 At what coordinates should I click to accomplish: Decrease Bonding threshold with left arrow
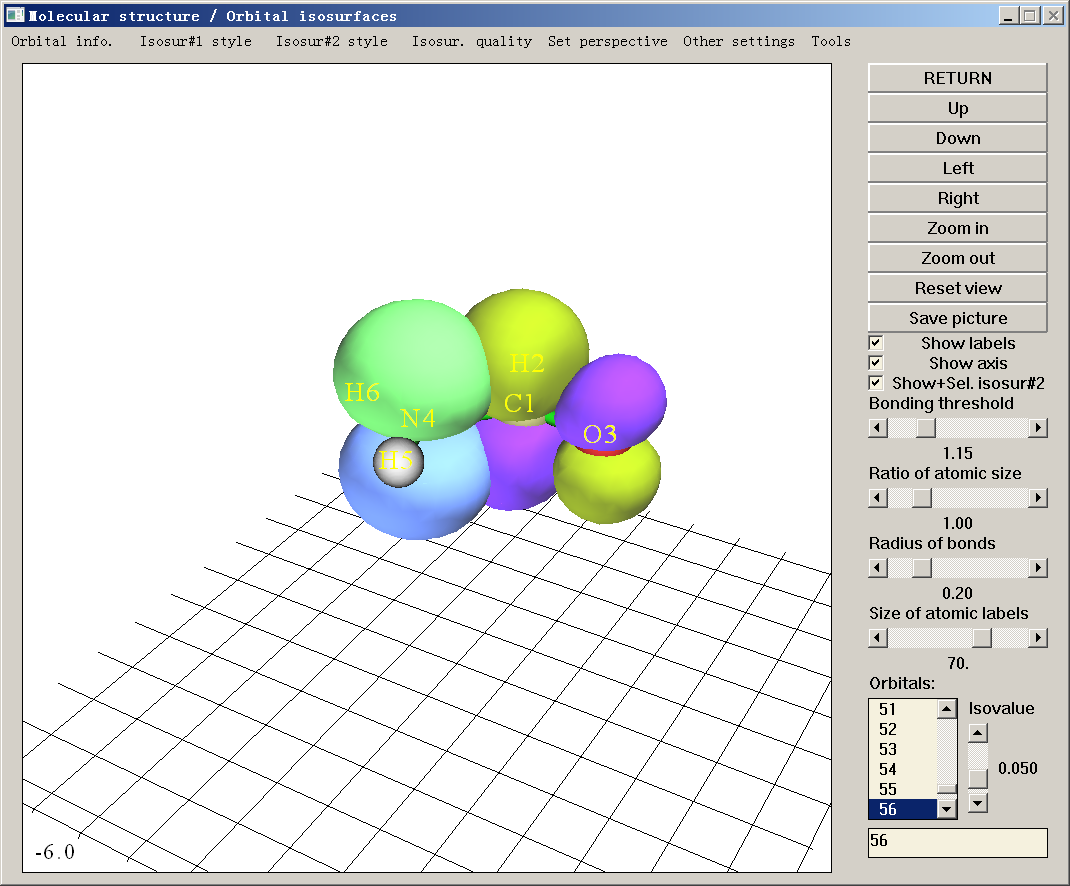pyautogui.click(x=878, y=428)
